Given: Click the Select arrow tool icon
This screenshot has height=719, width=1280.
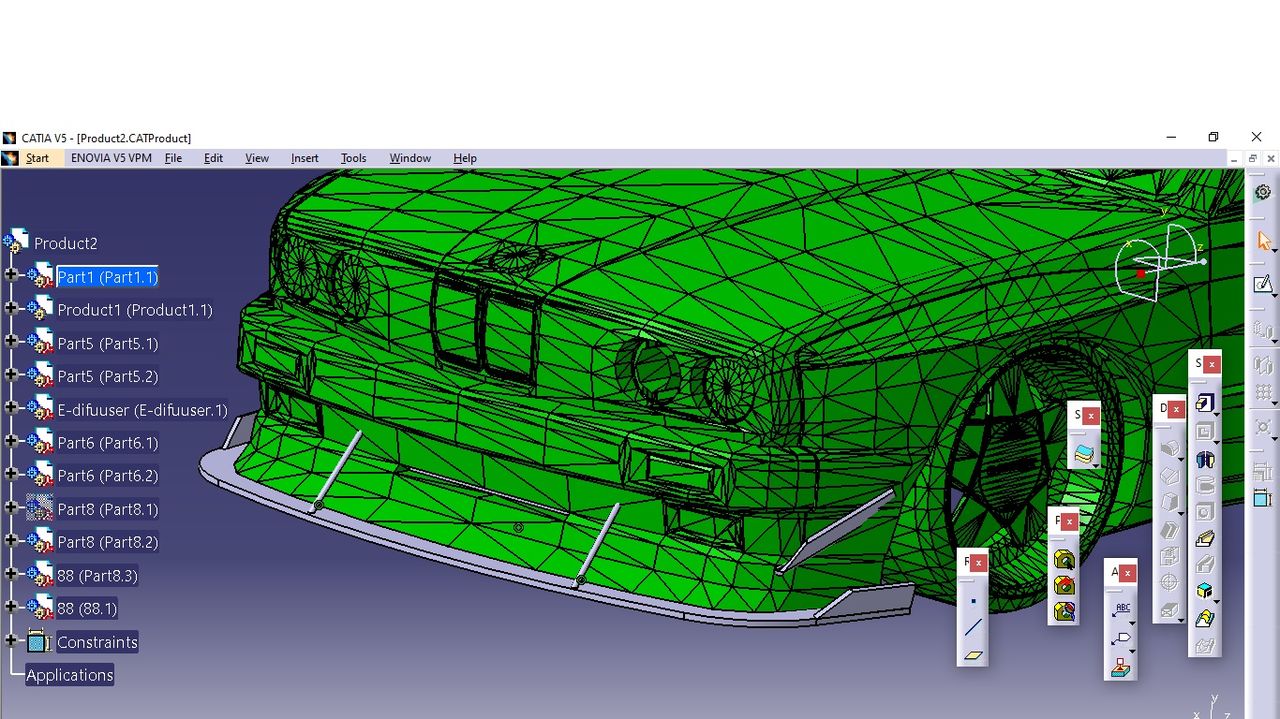Looking at the screenshot, I should 1264,241.
